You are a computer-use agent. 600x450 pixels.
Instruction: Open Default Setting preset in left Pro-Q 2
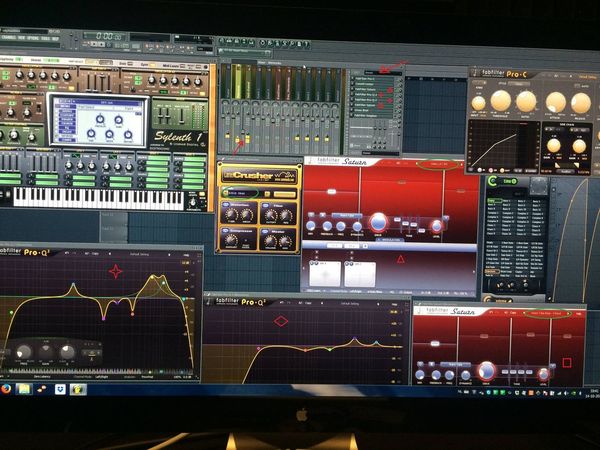[138, 254]
